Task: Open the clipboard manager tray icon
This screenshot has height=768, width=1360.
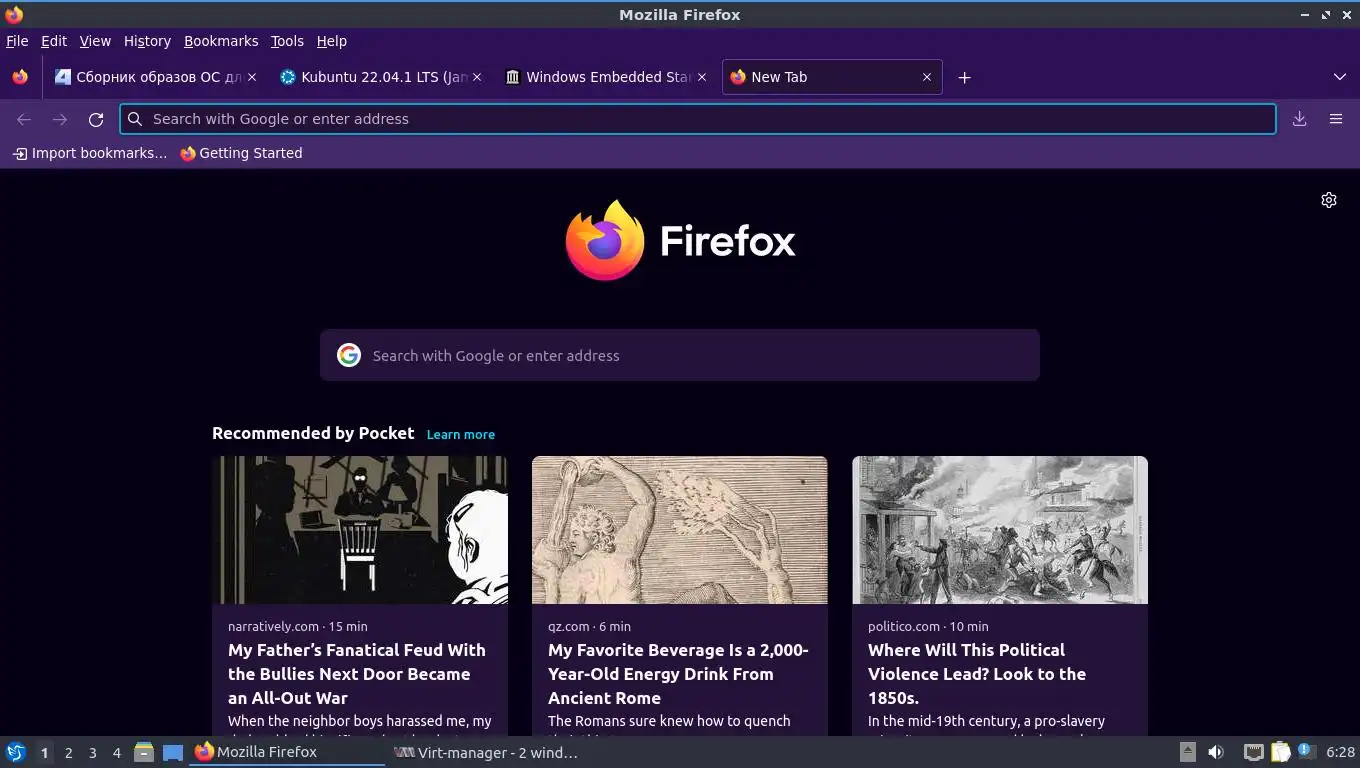Action: click(x=1281, y=752)
